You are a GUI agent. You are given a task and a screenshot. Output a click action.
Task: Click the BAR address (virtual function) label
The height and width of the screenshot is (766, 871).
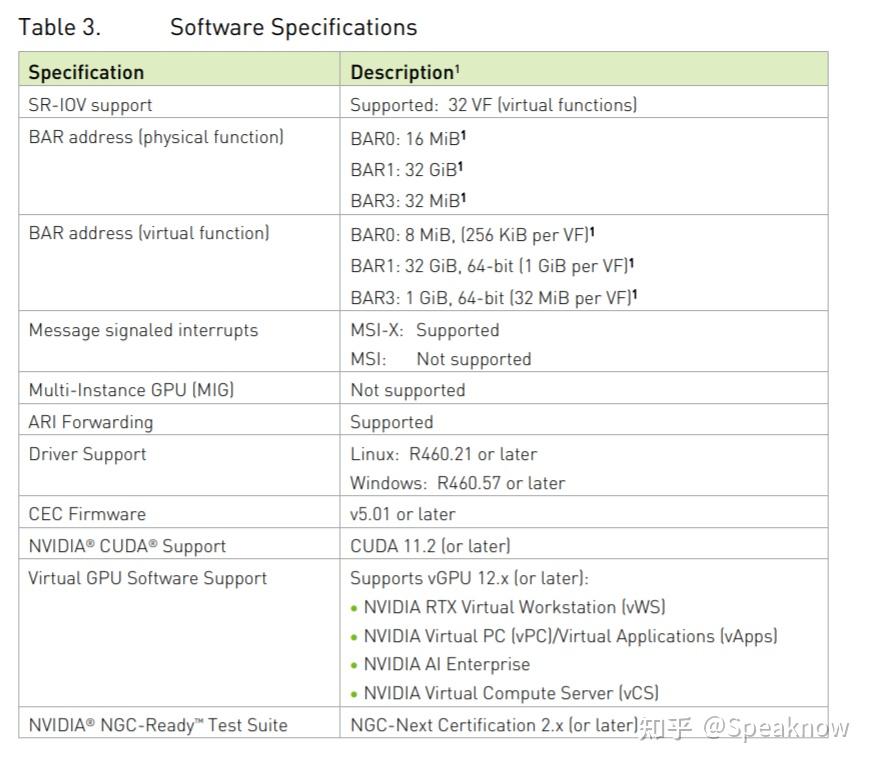[149, 233]
